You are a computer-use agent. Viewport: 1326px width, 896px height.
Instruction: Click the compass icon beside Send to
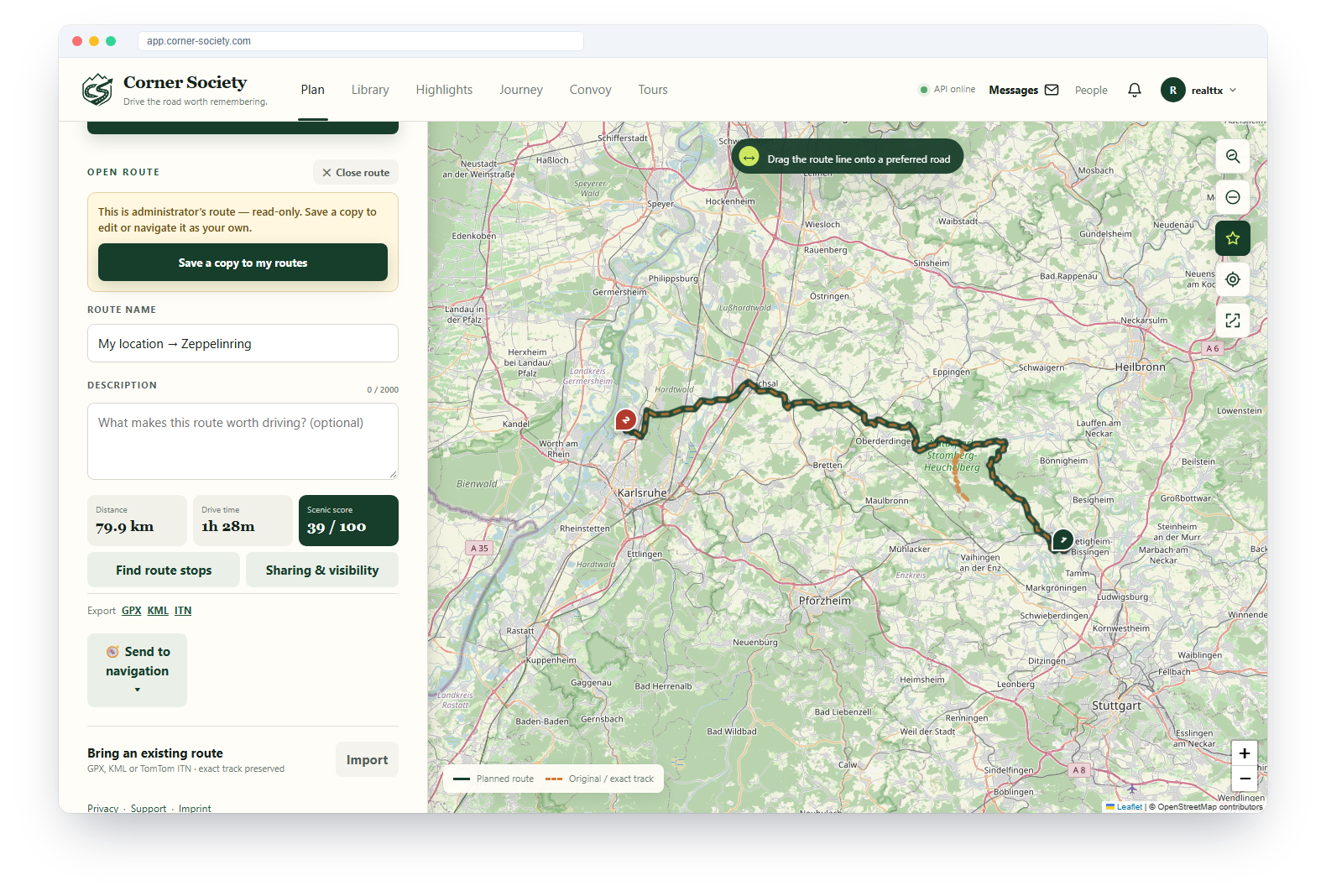coord(112,652)
